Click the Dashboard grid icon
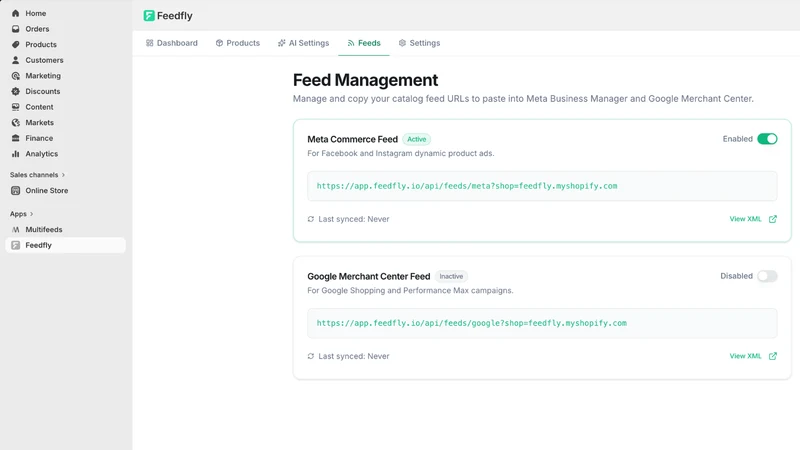The height and width of the screenshot is (450, 800). (149, 43)
